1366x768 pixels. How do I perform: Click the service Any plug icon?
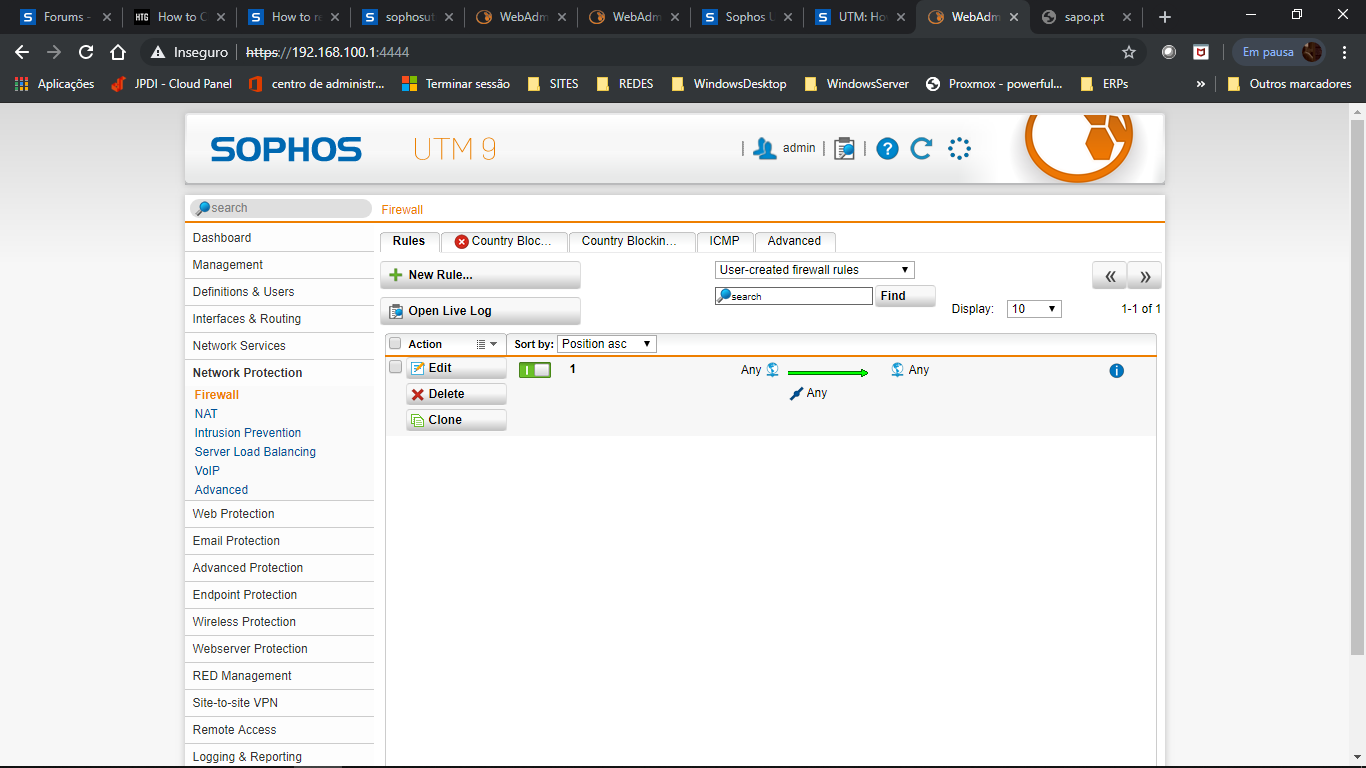[x=796, y=393]
